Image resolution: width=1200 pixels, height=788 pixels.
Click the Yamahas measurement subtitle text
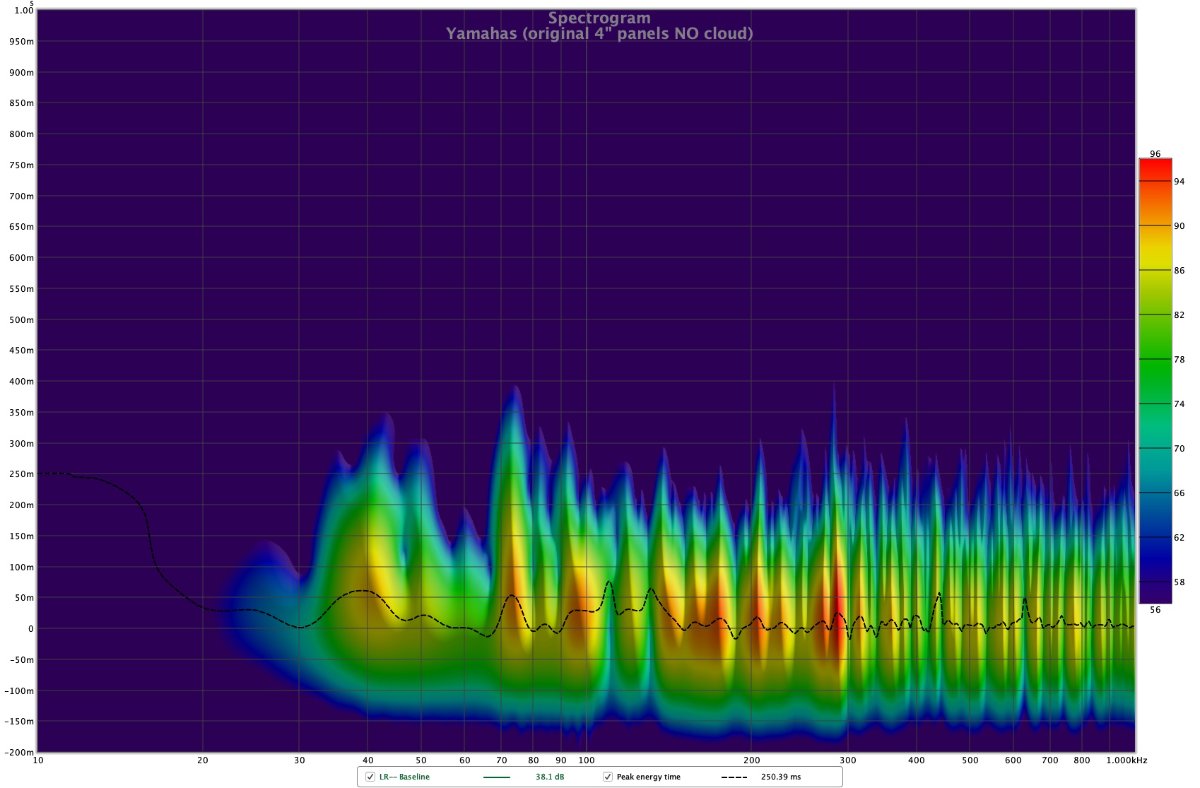click(599, 34)
